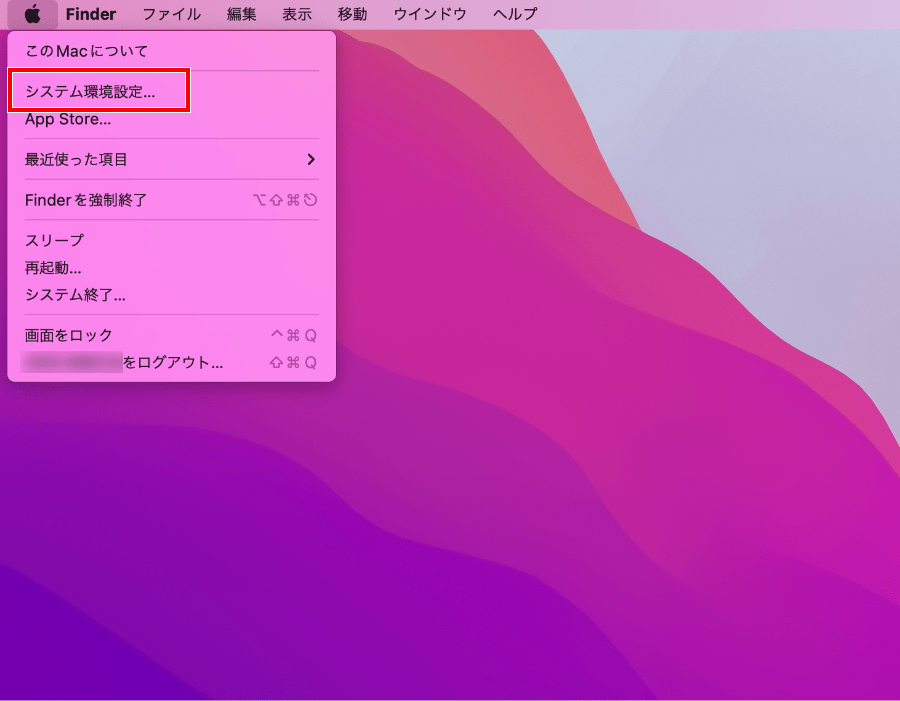This screenshot has height=701, width=900.
Task: Open the ファイル menu
Action: (172, 14)
